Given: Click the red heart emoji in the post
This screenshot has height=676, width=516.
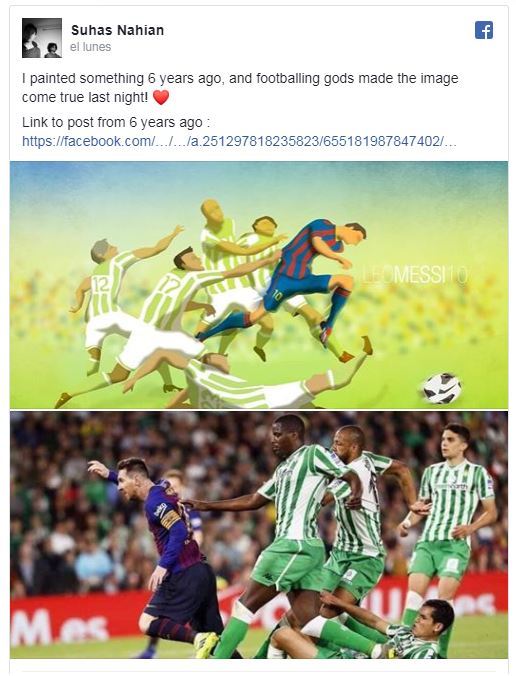Looking at the screenshot, I should pyautogui.click(x=160, y=97).
